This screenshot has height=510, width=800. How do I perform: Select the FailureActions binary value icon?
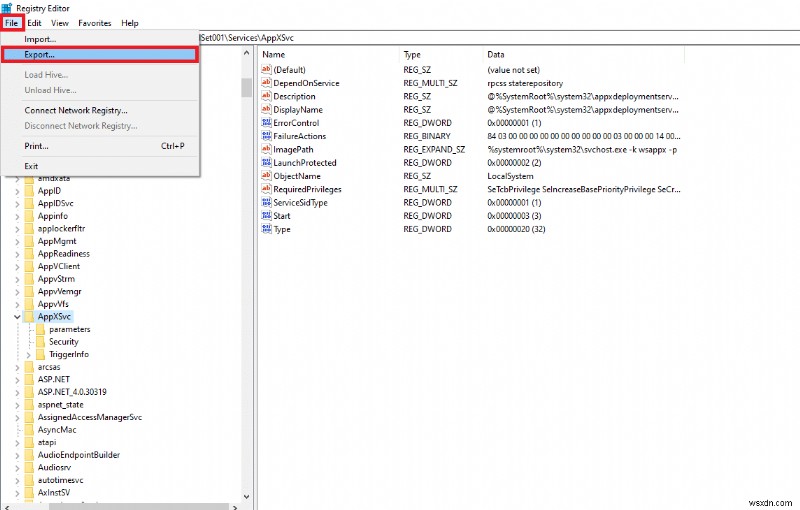pyautogui.click(x=266, y=136)
